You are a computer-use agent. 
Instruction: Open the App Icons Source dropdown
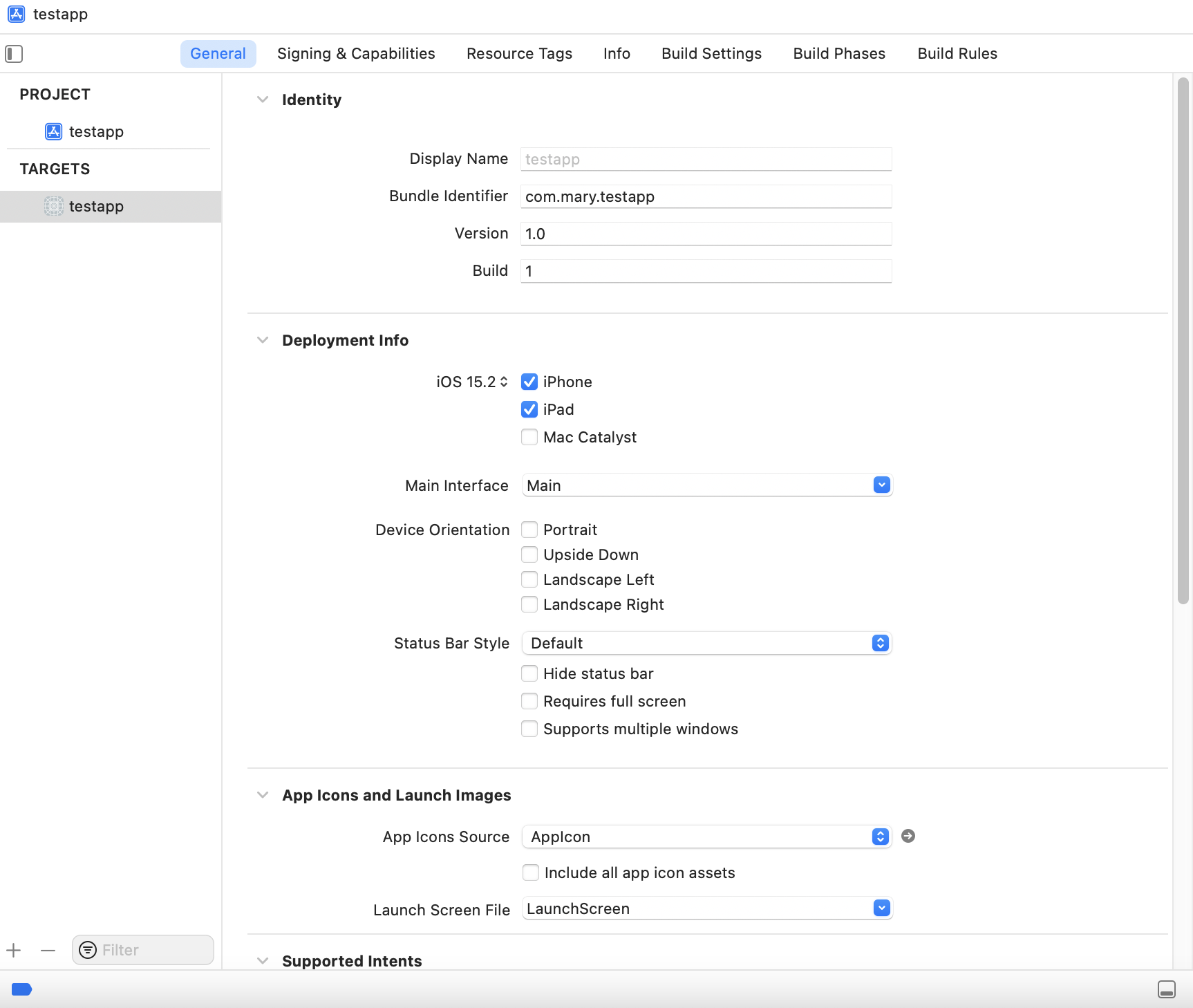point(706,837)
